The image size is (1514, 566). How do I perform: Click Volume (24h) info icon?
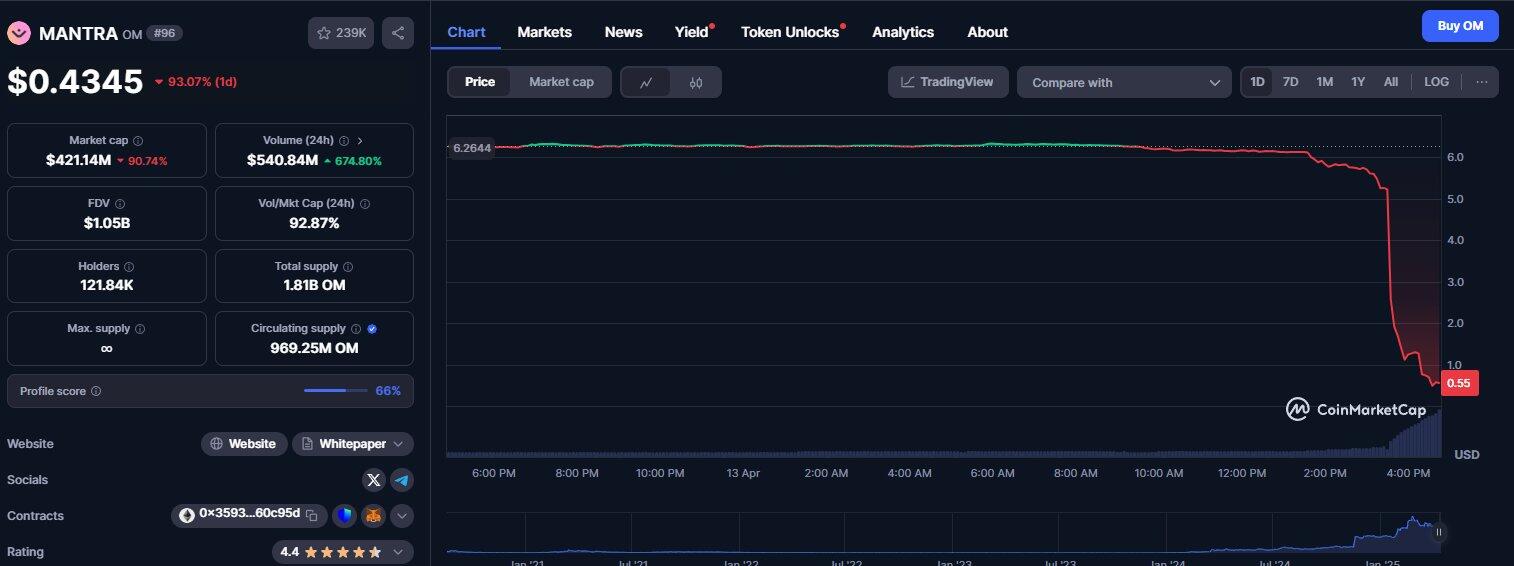tap(344, 141)
